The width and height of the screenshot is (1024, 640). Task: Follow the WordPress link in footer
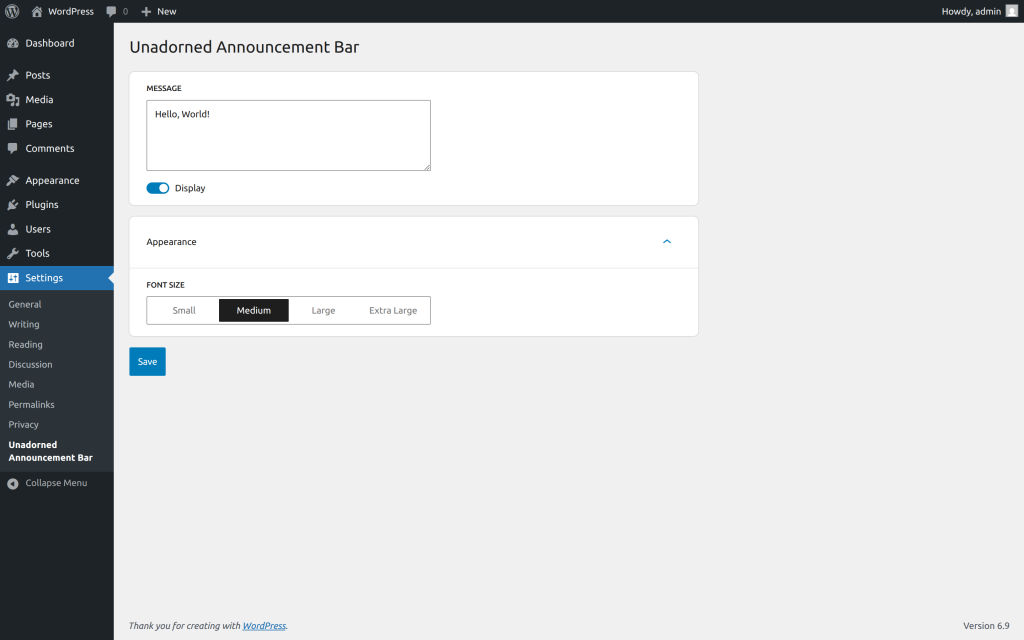point(264,626)
